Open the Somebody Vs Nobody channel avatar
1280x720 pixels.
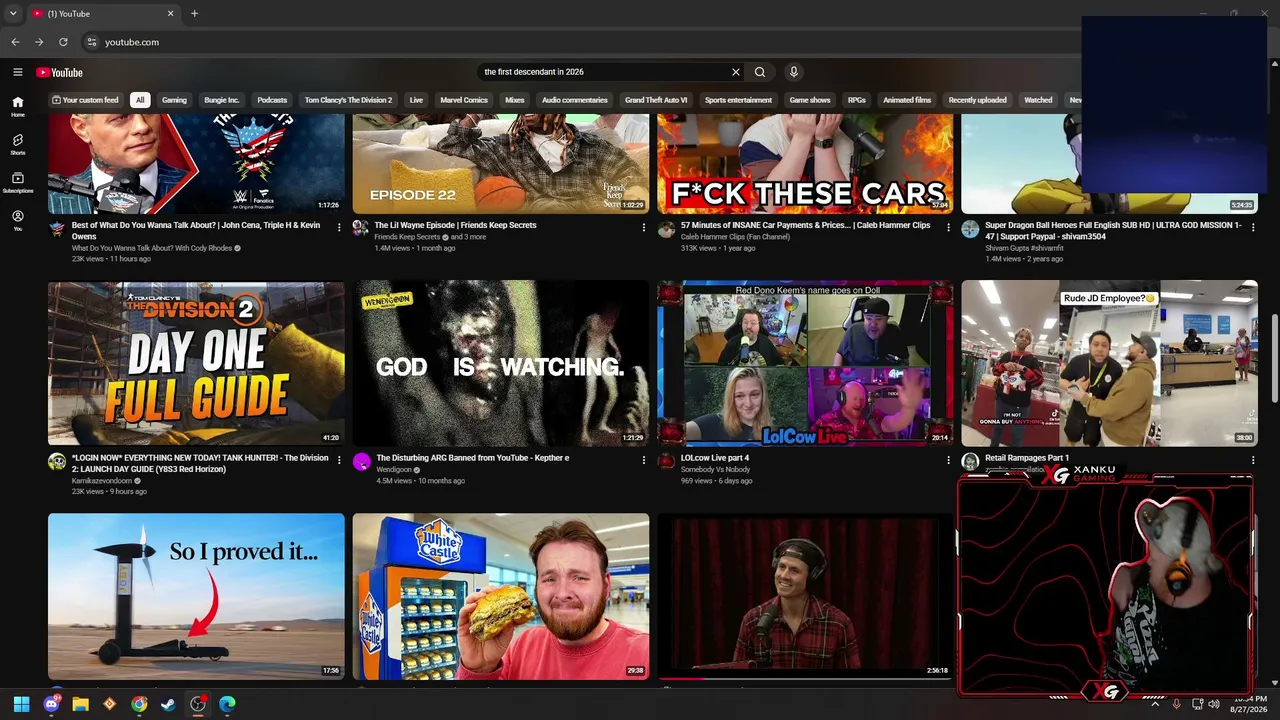[666, 462]
